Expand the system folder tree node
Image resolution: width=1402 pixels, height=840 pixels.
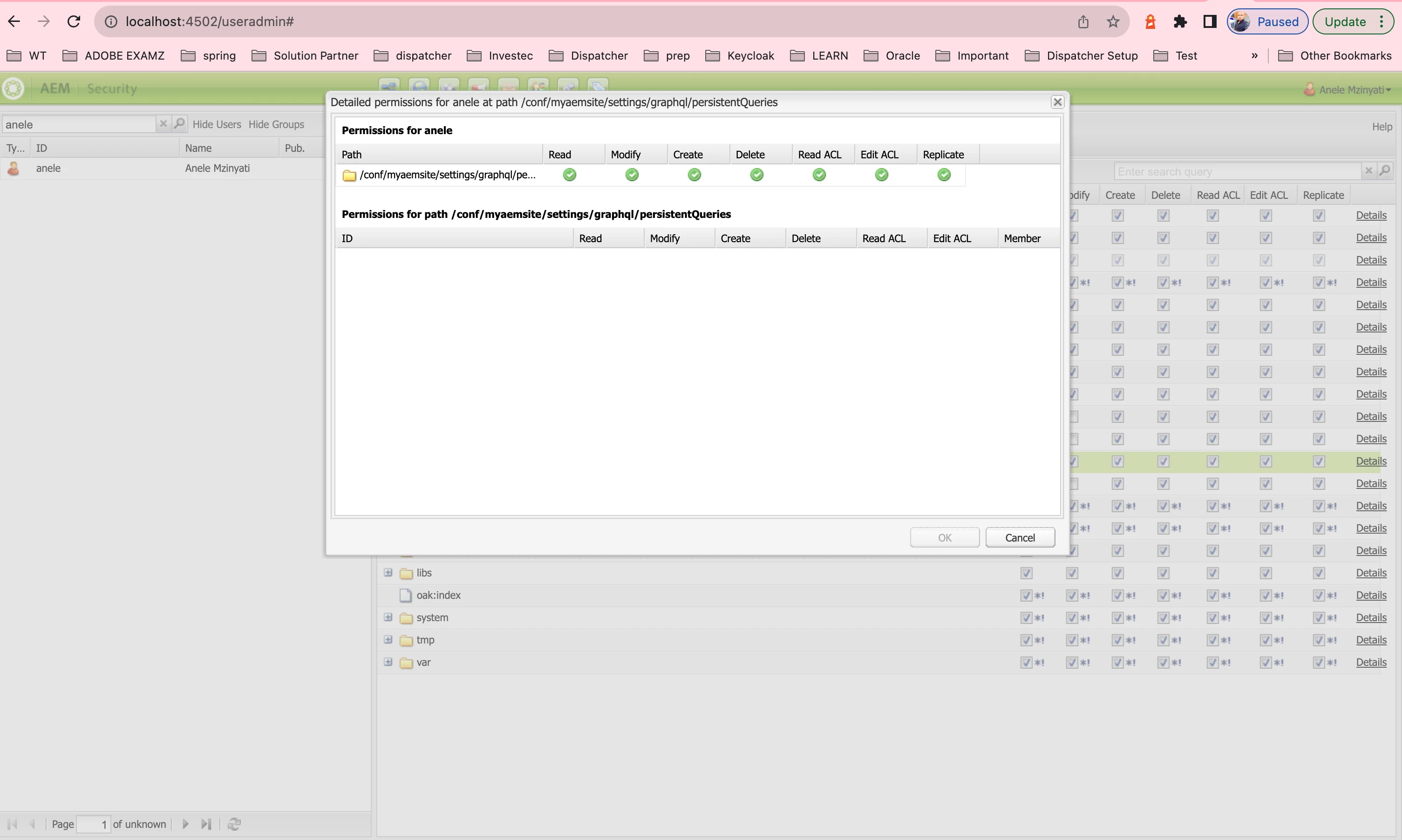pos(388,617)
